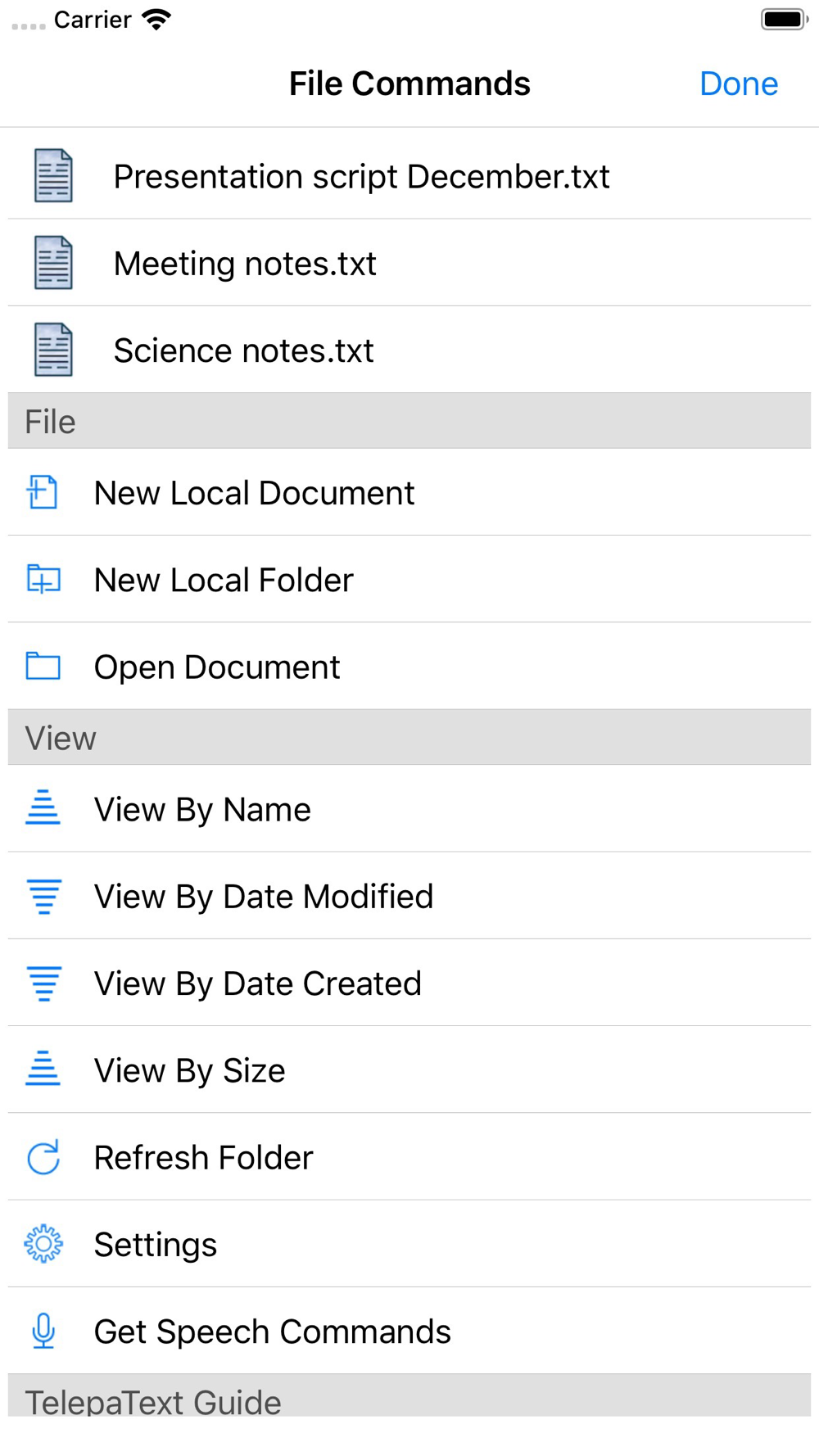This screenshot has width=819, height=1456.
Task: Tap the View By Date Created icon
Action: 43,983
